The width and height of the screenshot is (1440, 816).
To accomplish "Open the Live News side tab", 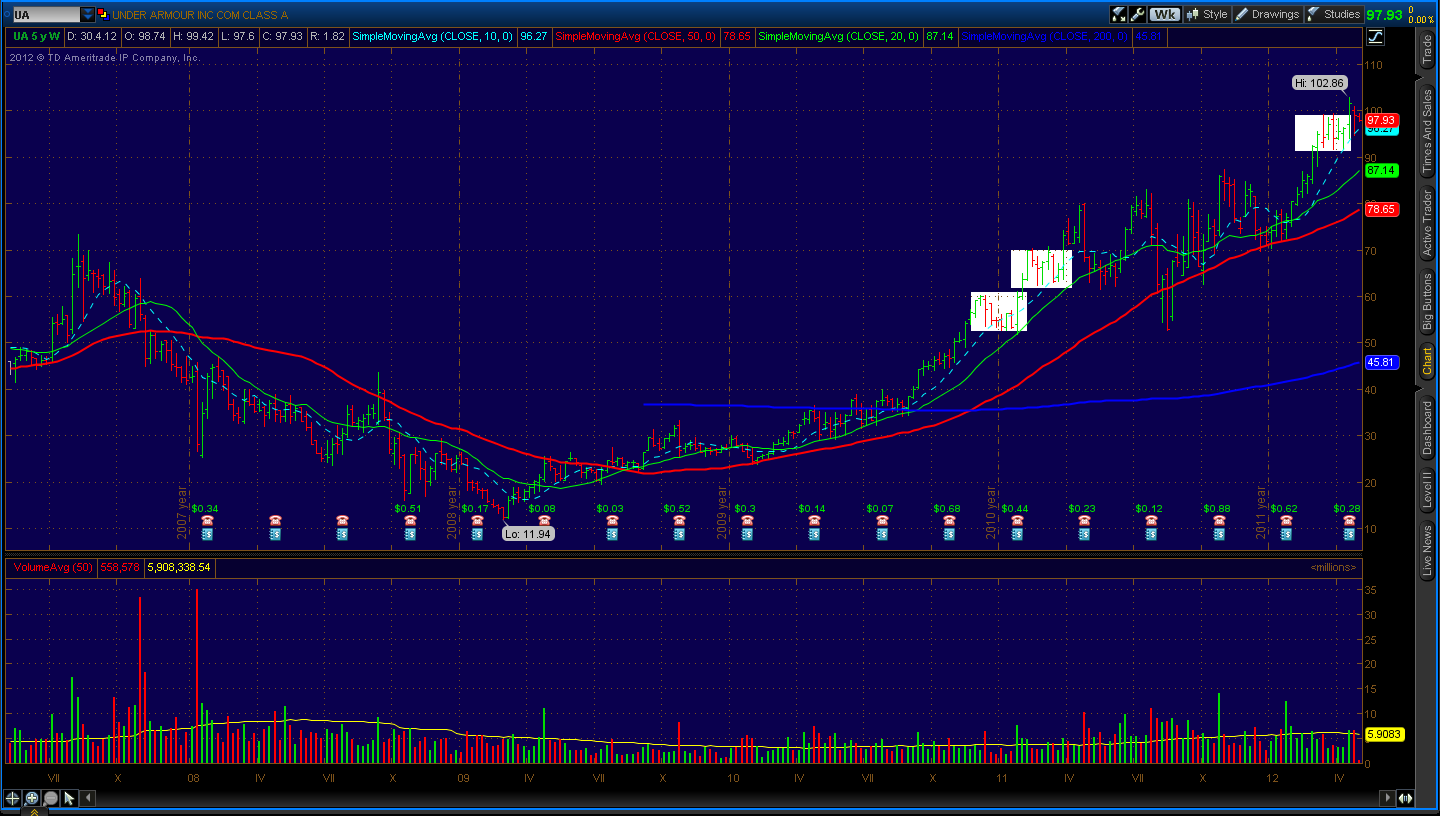I will 1427,549.
